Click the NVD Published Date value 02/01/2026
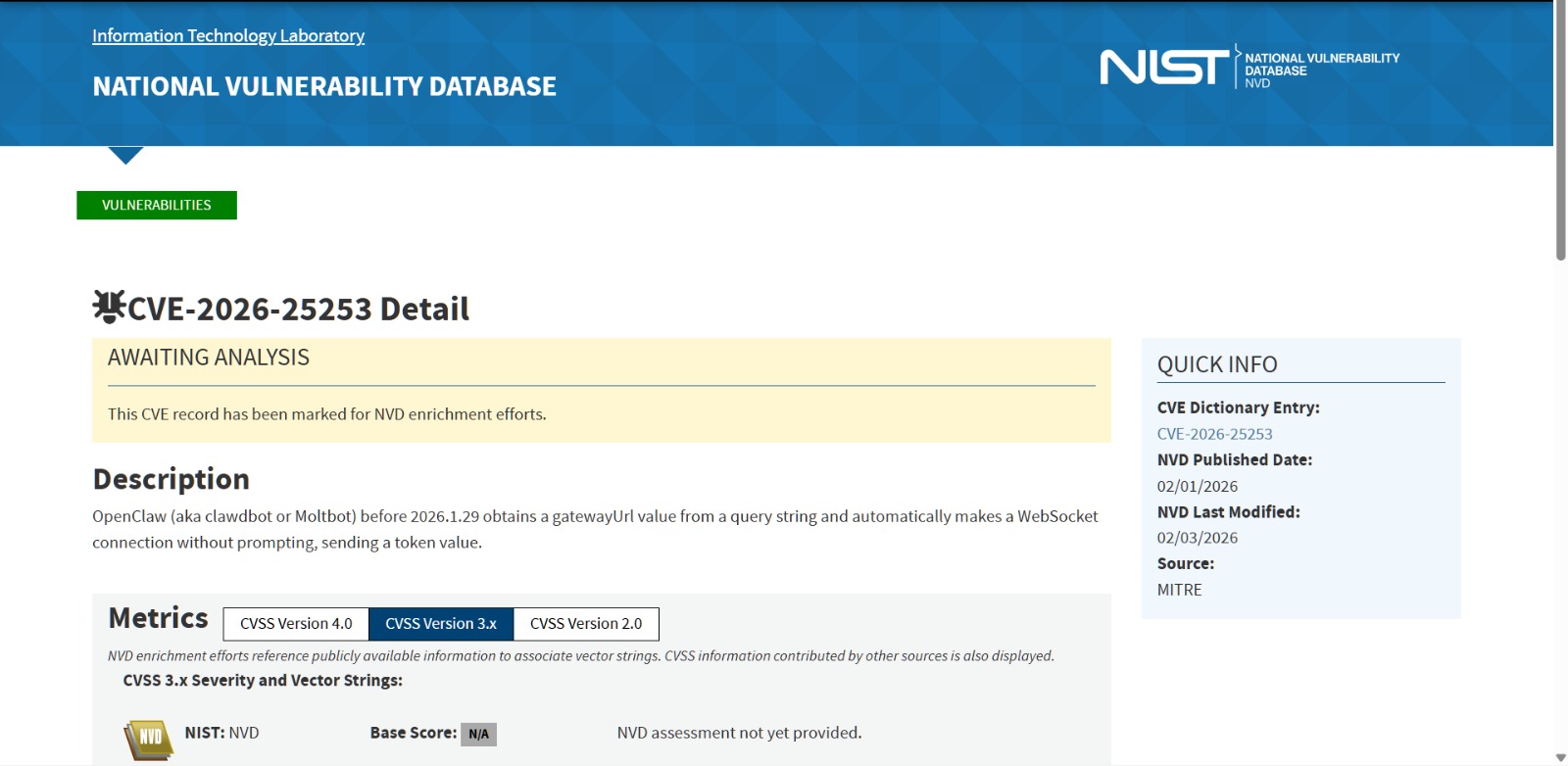This screenshot has height=766, width=1568. pos(1197,486)
